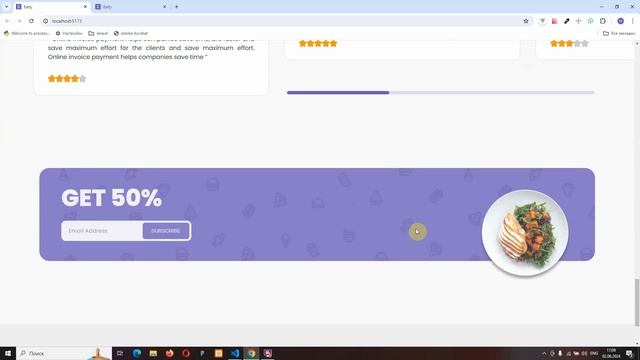Open the Настройки bookmark
This screenshot has height=360, width=640.
(x=69, y=33)
